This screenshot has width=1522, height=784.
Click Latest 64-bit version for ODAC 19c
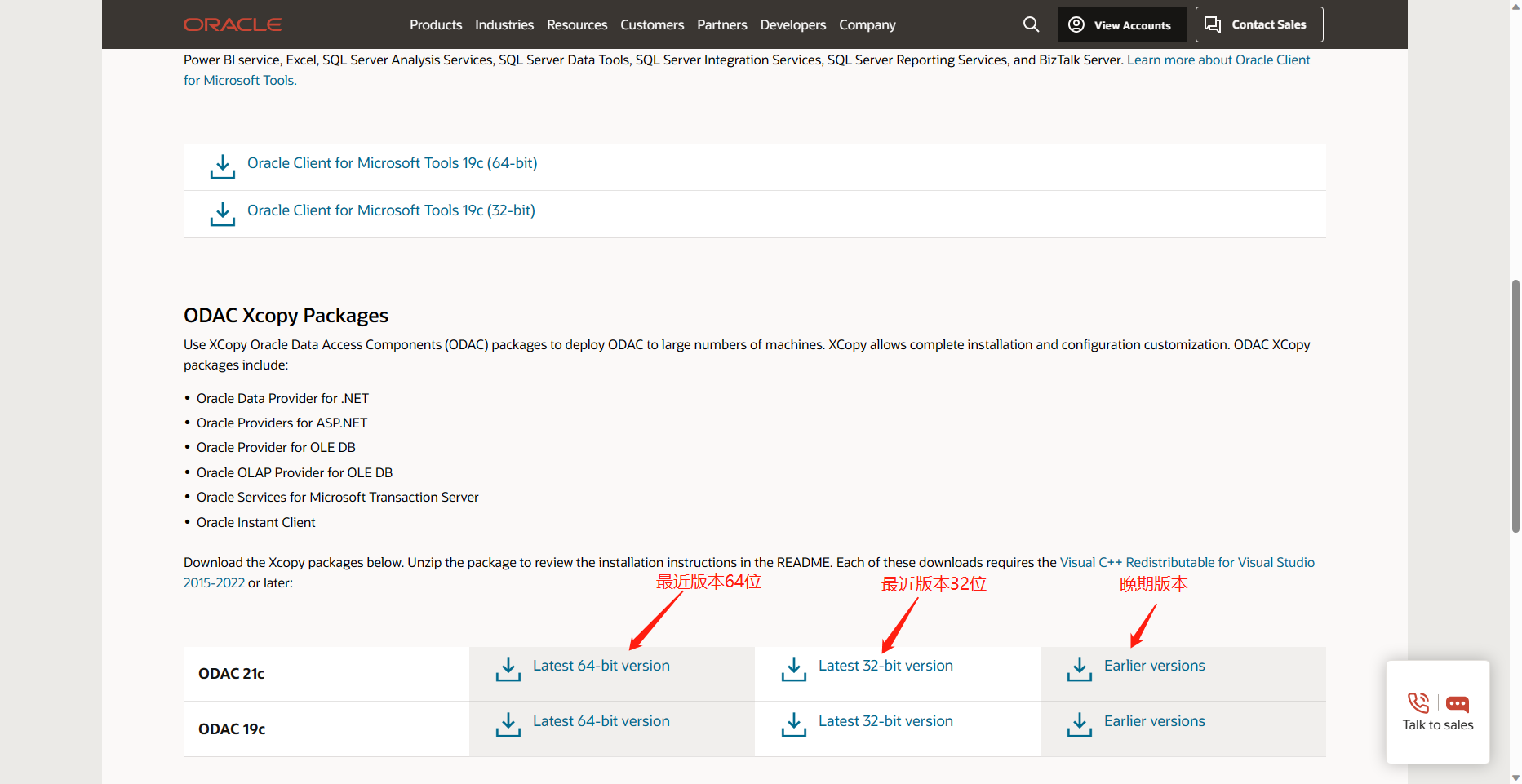[601, 721]
